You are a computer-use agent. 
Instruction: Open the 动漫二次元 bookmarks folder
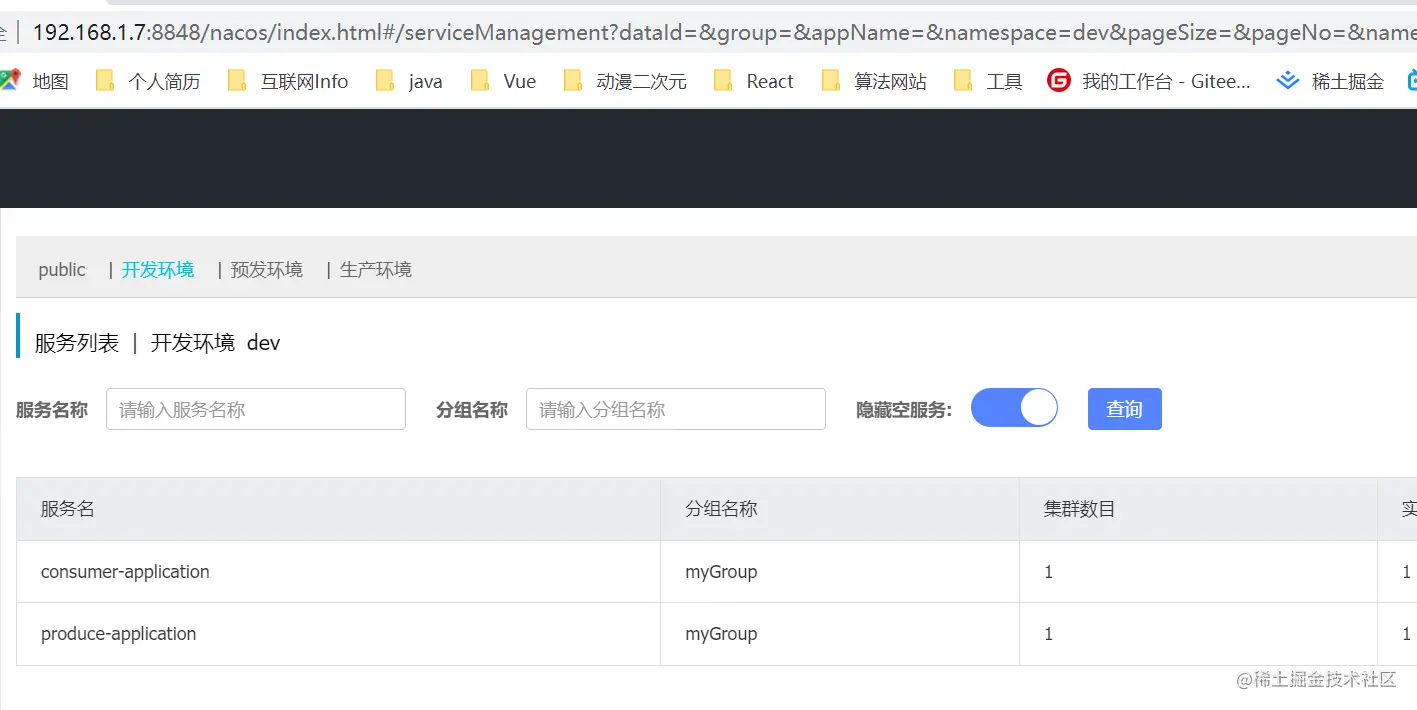(572, 81)
